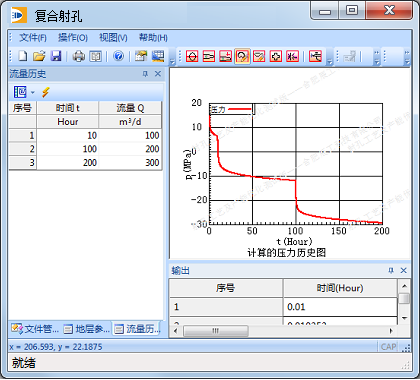
Task: Open the 操作(O) menu
Action: tap(73, 38)
